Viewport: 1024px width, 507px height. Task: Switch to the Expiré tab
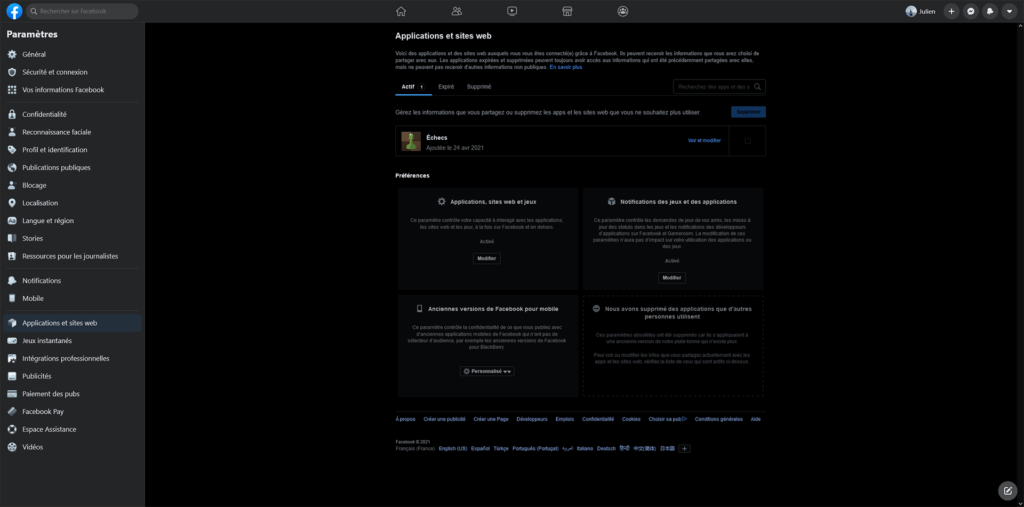click(446, 87)
